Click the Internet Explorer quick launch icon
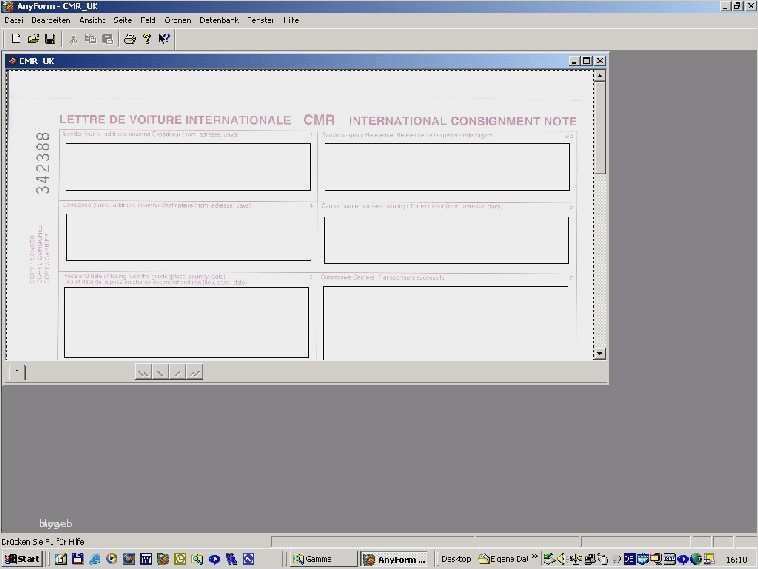This screenshot has width=758, height=569. (94, 559)
